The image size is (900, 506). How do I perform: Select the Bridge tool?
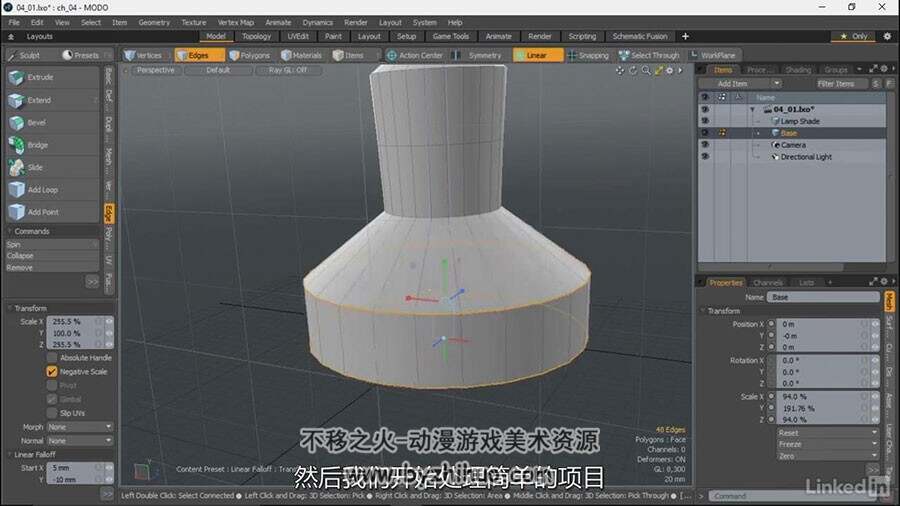[52, 145]
